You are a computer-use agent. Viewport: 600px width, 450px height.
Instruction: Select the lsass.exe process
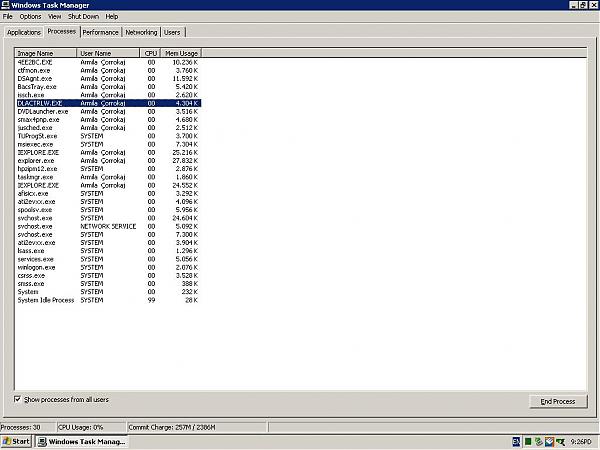point(109,251)
